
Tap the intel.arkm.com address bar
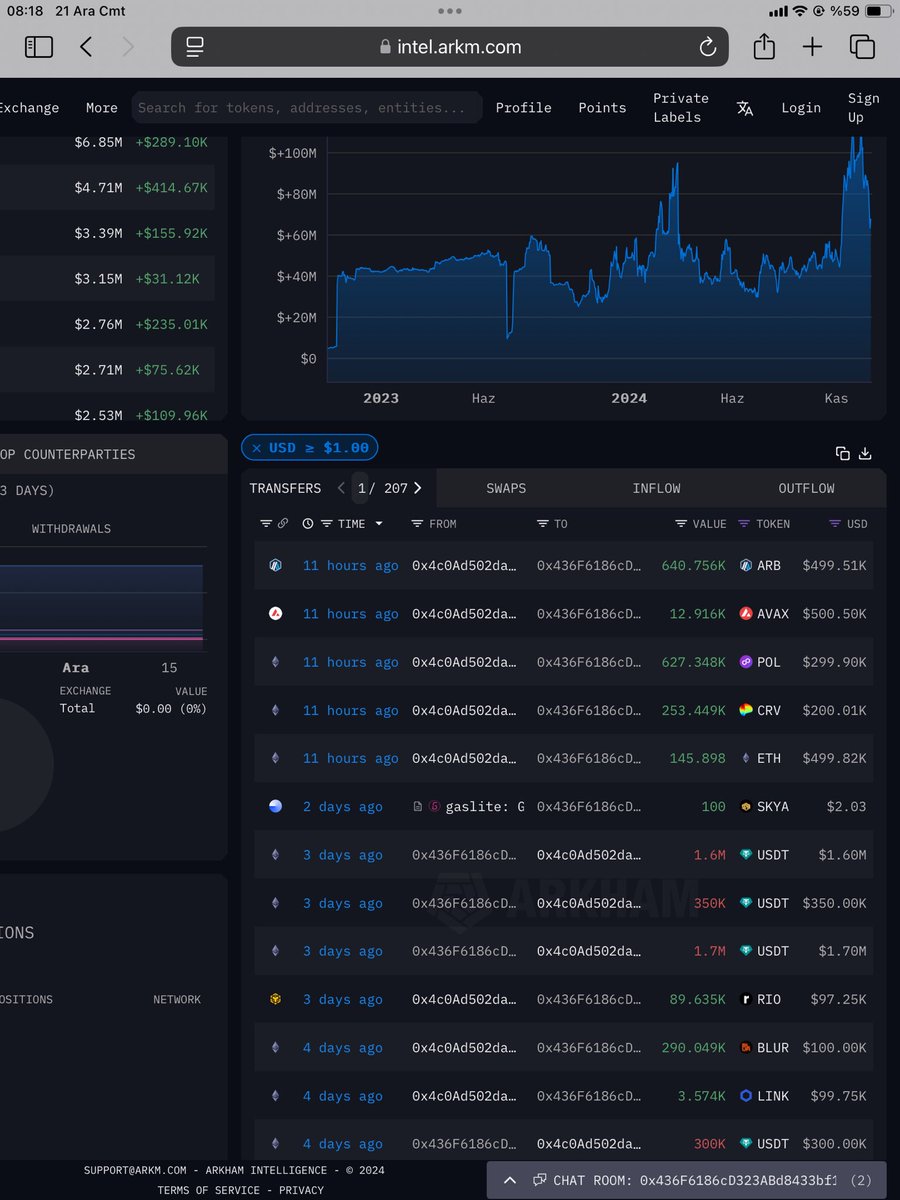pos(450,46)
